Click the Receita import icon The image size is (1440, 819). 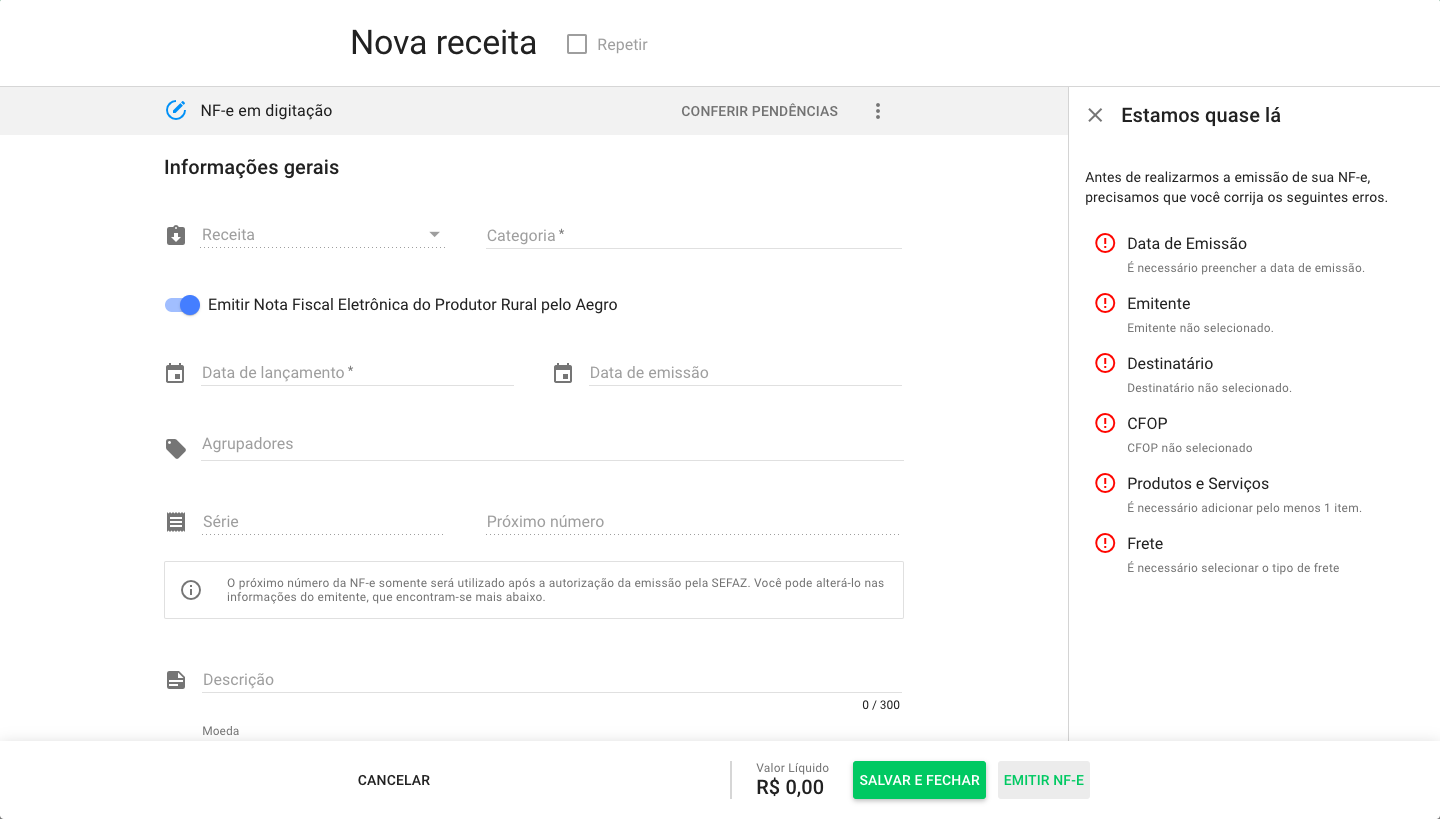175,235
